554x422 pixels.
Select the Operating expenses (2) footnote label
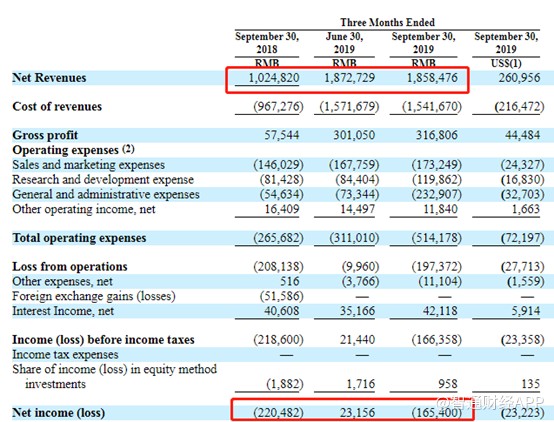(73, 150)
